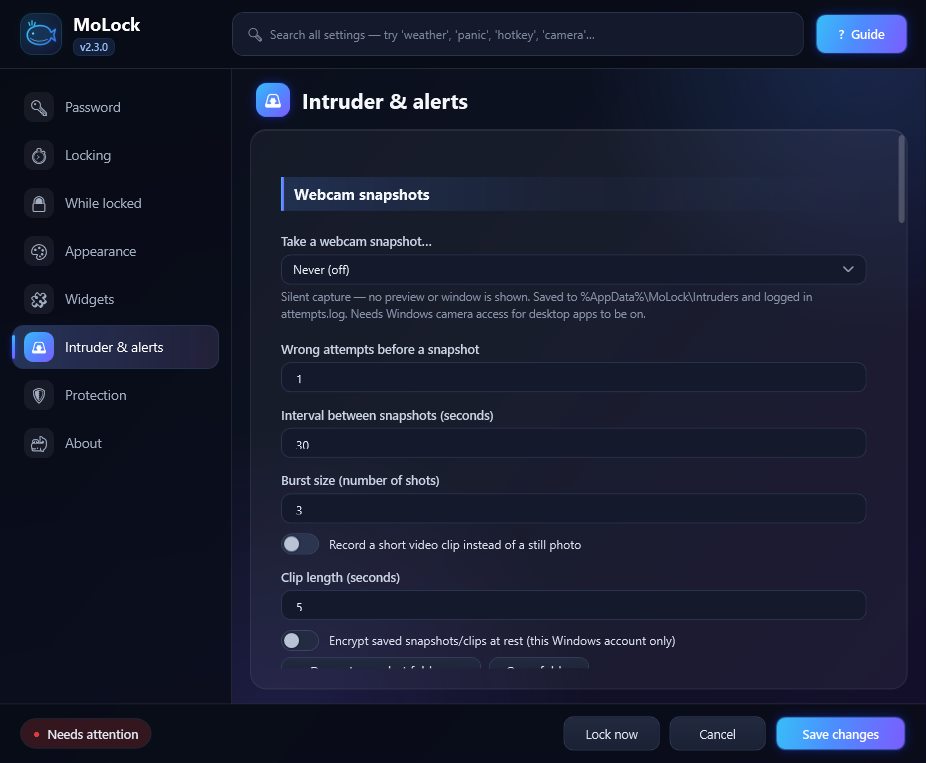
Task: Click the key icon beside Password
Action: tap(39, 107)
